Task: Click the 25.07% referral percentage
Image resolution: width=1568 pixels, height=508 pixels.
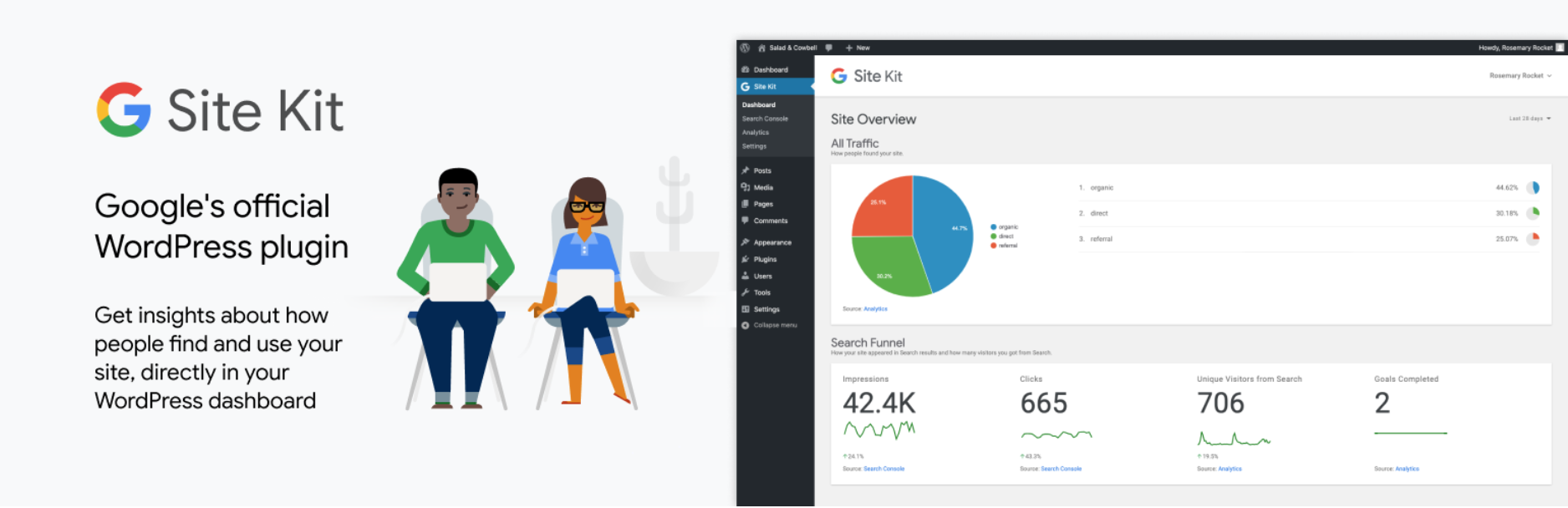Action: point(1506,239)
